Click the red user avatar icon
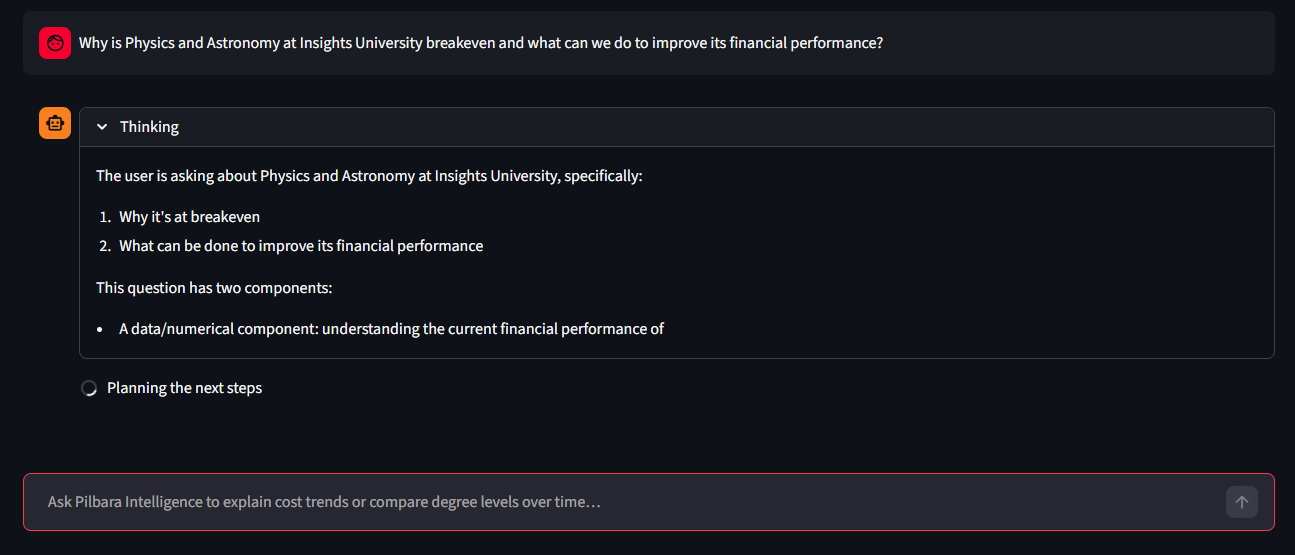Image resolution: width=1295 pixels, height=555 pixels. pyautogui.click(x=55, y=43)
